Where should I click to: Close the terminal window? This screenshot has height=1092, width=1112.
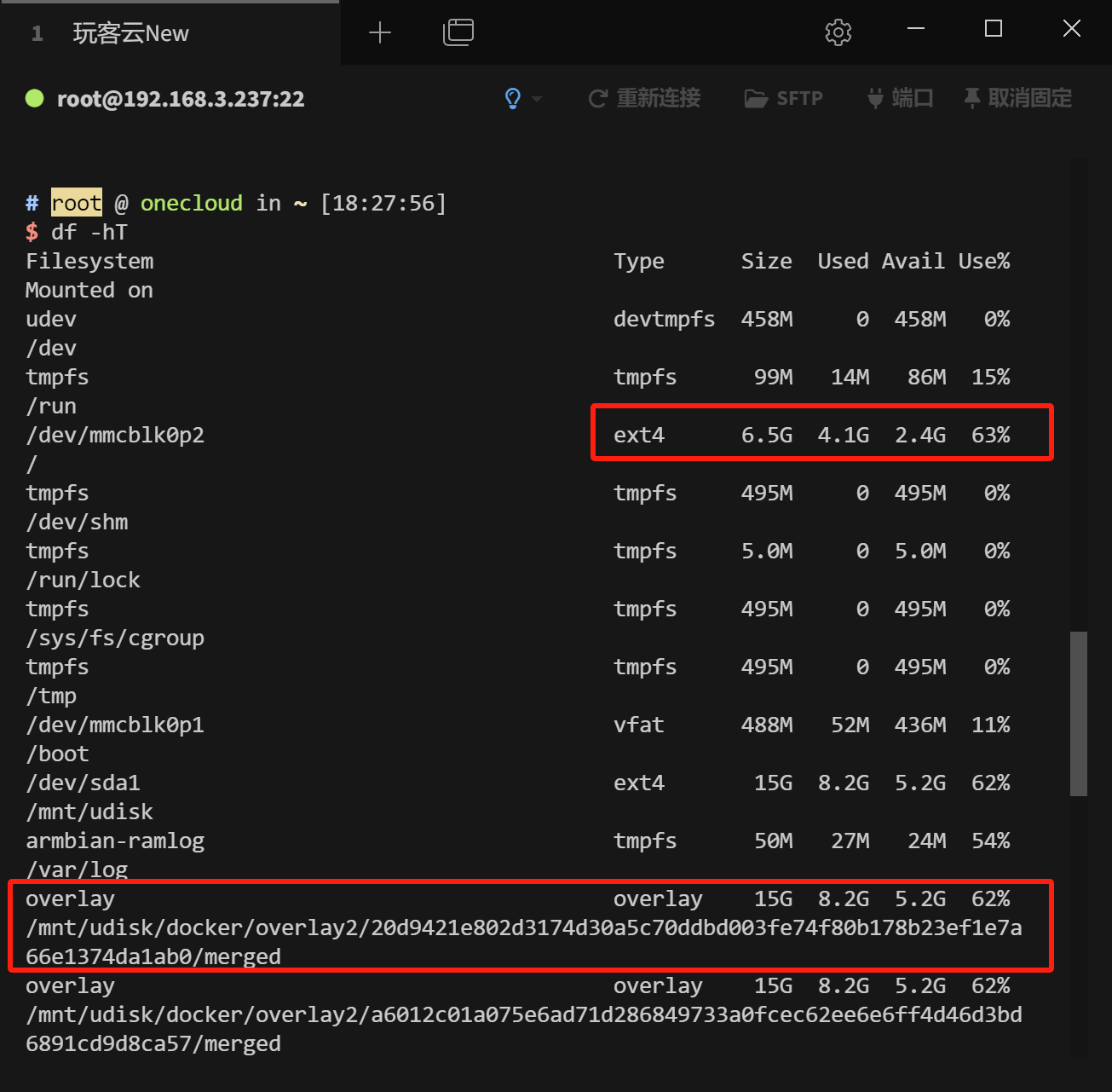pos(1071,29)
